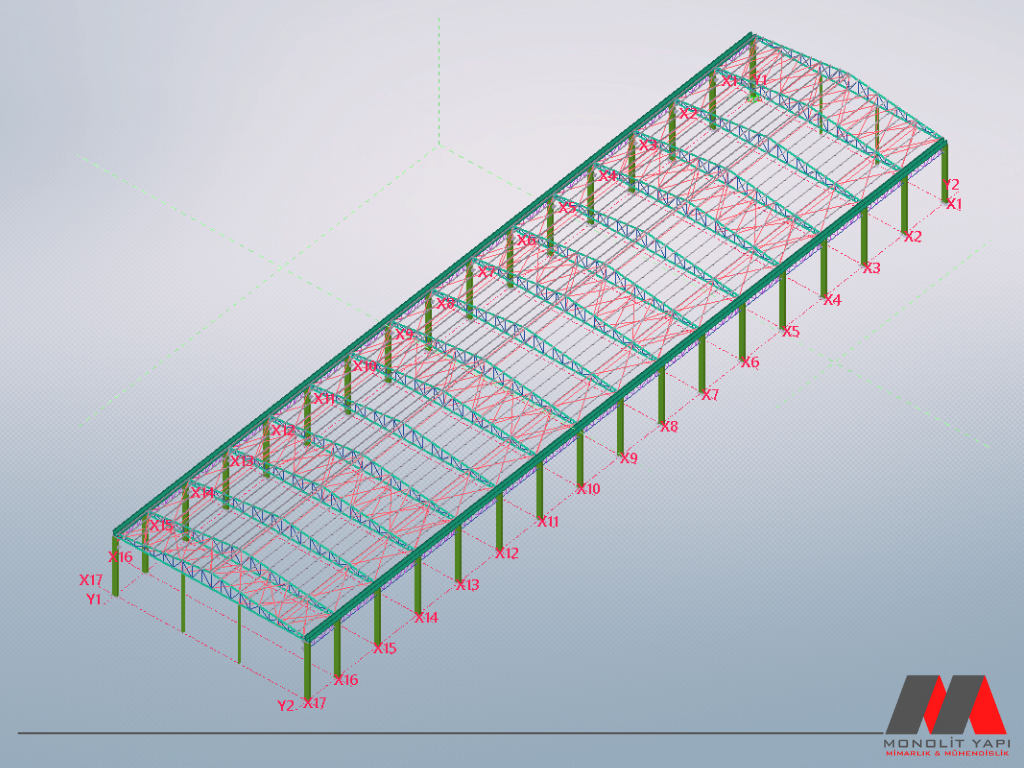Viewport: 1024px width, 768px height.
Task: Select the X3 label on the front column line
Action: click(x=872, y=269)
